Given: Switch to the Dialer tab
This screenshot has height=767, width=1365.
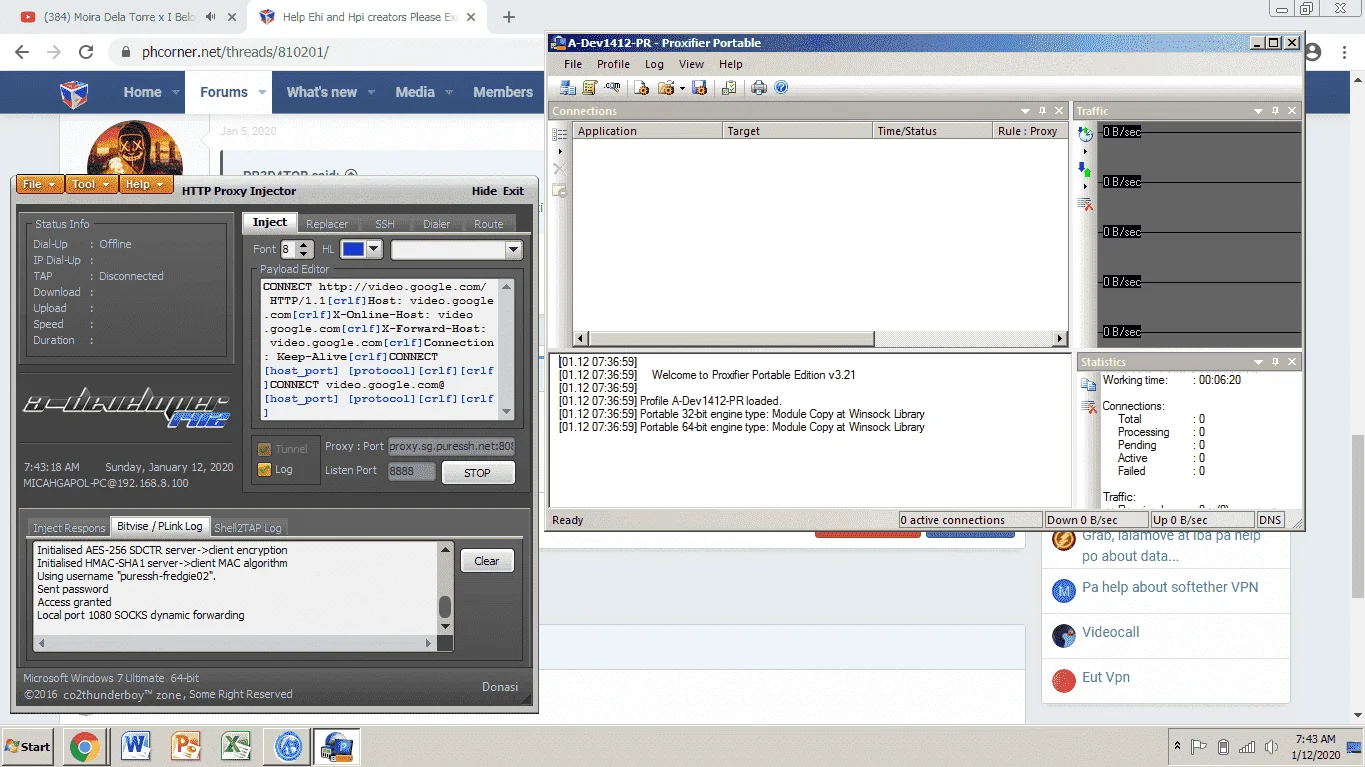Looking at the screenshot, I should point(437,224).
